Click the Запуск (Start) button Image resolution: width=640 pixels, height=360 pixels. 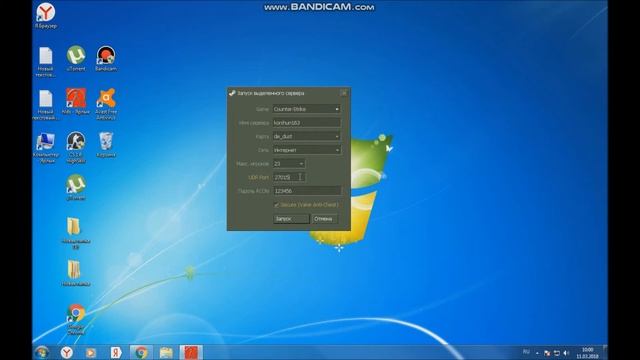(x=291, y=219)
